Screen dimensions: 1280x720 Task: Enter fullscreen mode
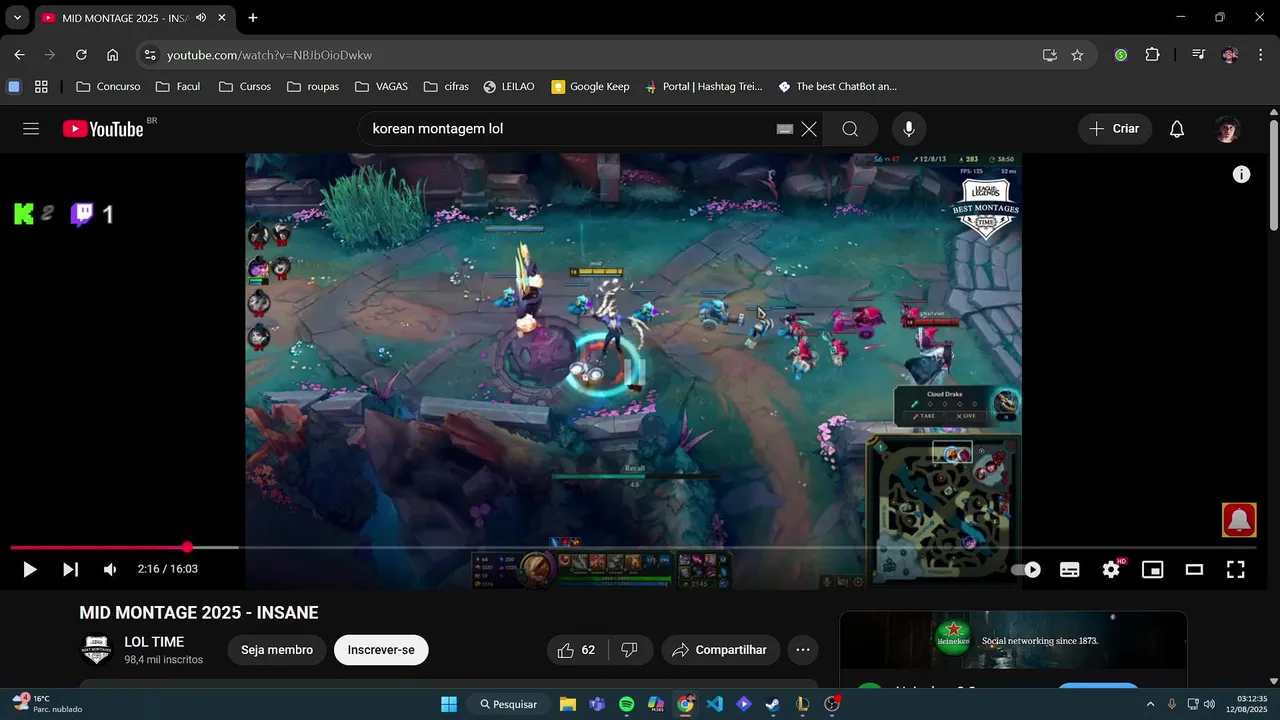pos(1236,569)
